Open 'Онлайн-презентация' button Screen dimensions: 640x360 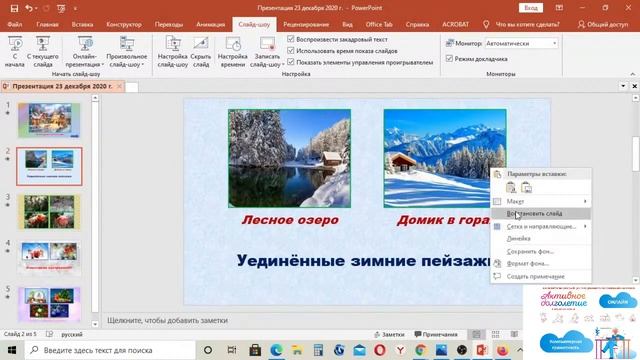(x=85, y=51)
